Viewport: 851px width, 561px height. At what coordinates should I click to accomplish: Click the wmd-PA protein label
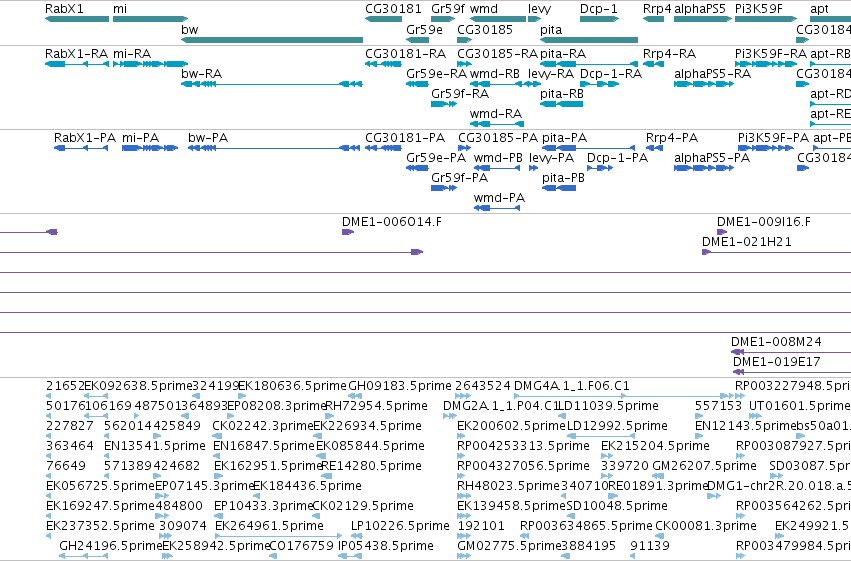(499, 197)
